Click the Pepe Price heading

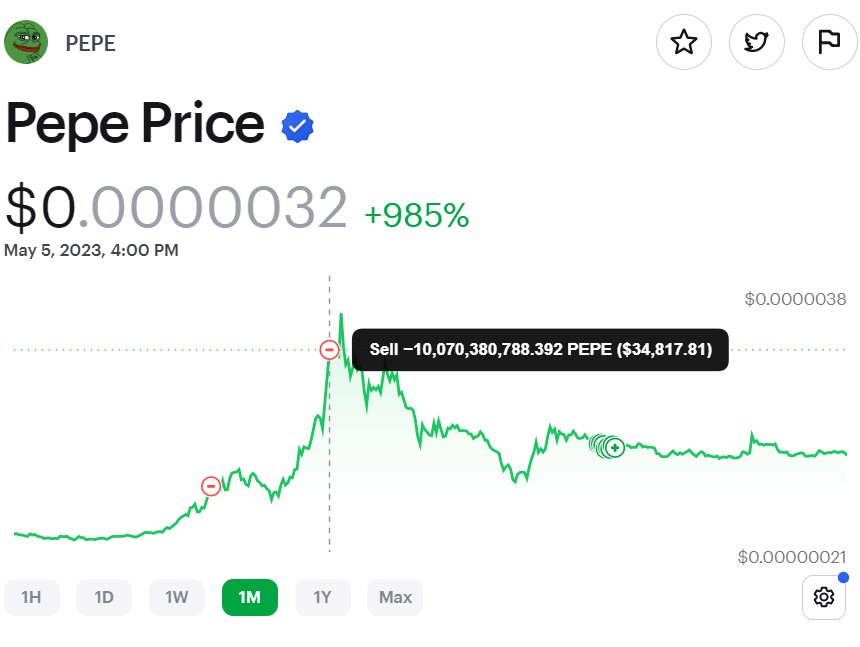coord(135,125)
